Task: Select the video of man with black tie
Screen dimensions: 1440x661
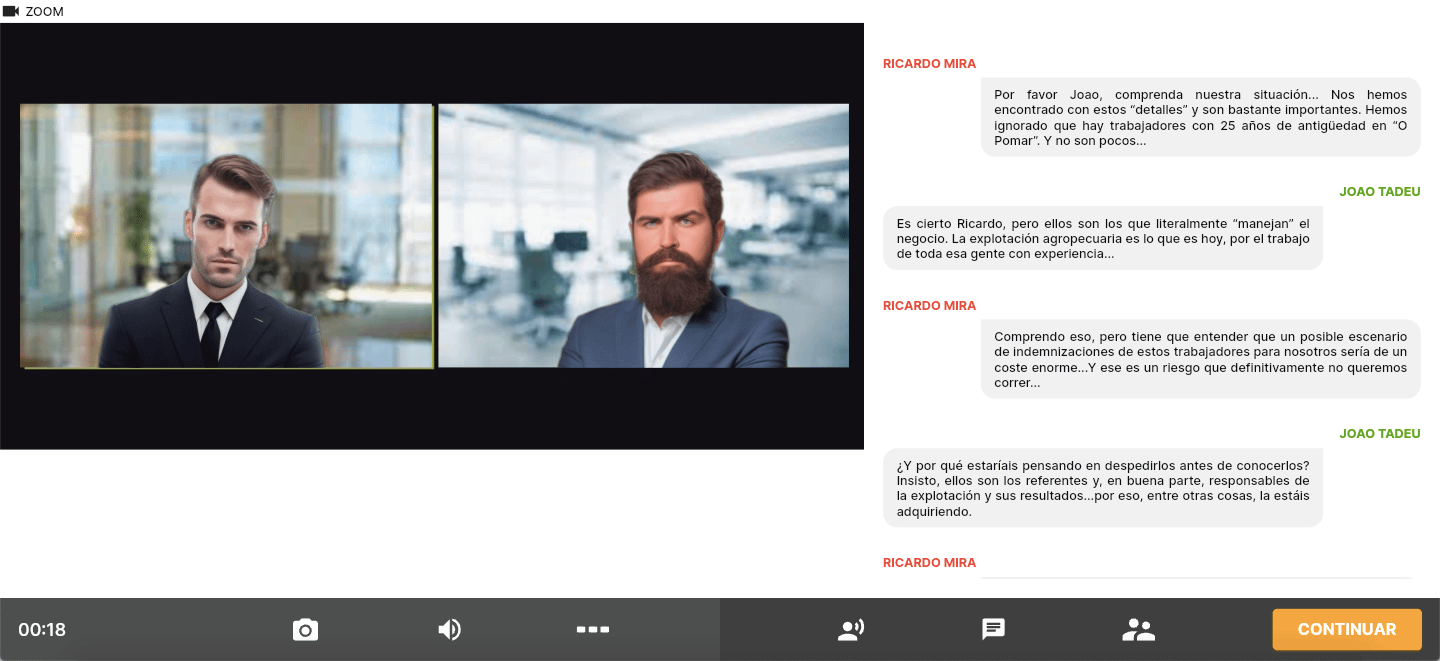Action: click(x=227, y=236)
